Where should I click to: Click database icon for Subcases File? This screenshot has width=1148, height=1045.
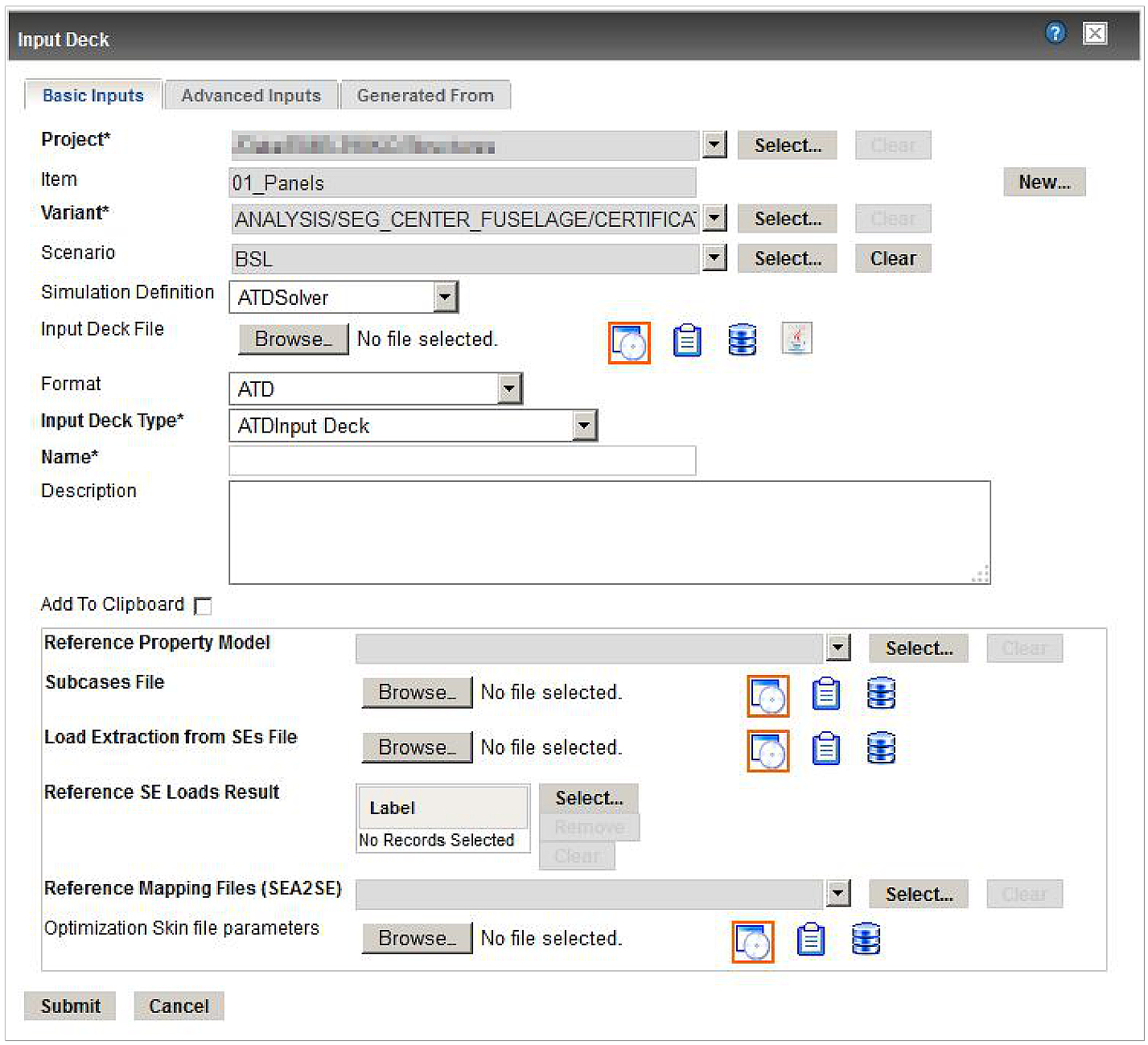[x=881, y=693]
